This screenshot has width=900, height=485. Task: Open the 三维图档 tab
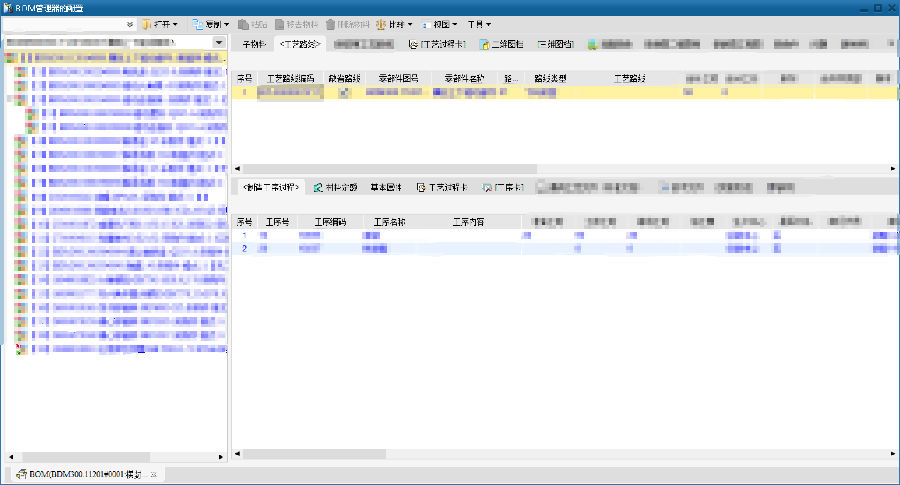pos(556,45)
